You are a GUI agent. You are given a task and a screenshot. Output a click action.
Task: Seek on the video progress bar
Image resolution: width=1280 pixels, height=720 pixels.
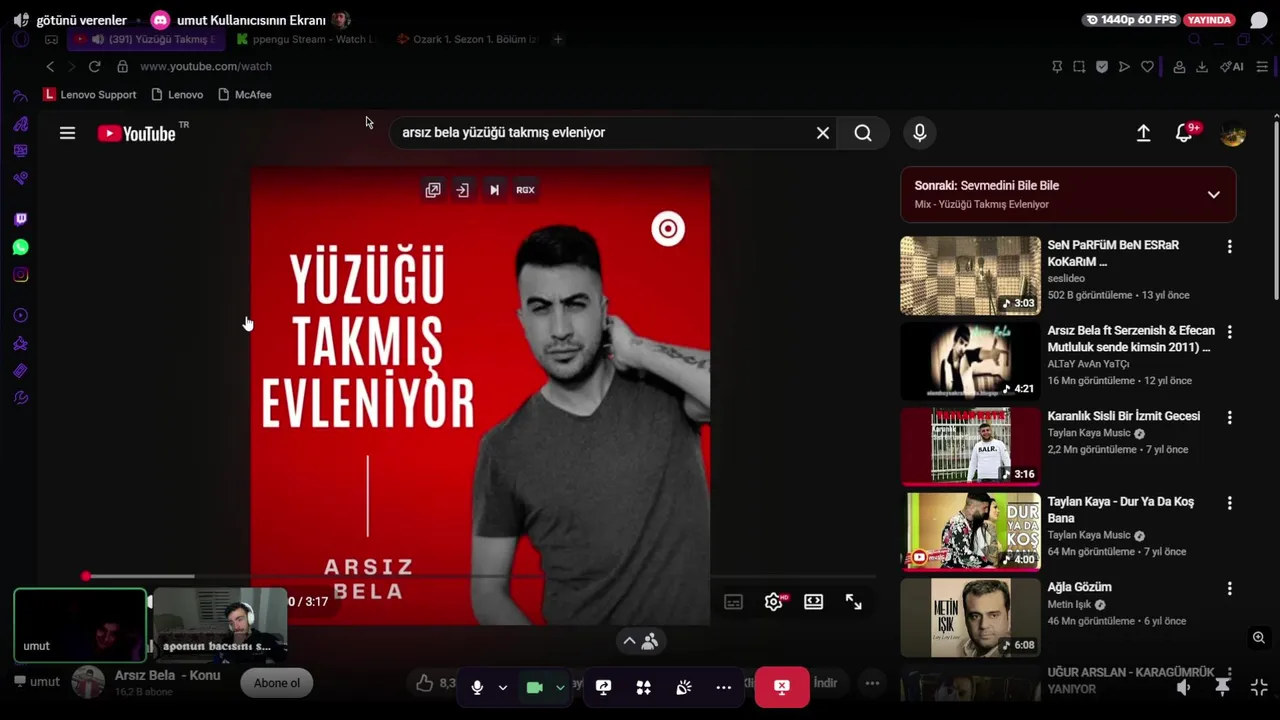480,576
